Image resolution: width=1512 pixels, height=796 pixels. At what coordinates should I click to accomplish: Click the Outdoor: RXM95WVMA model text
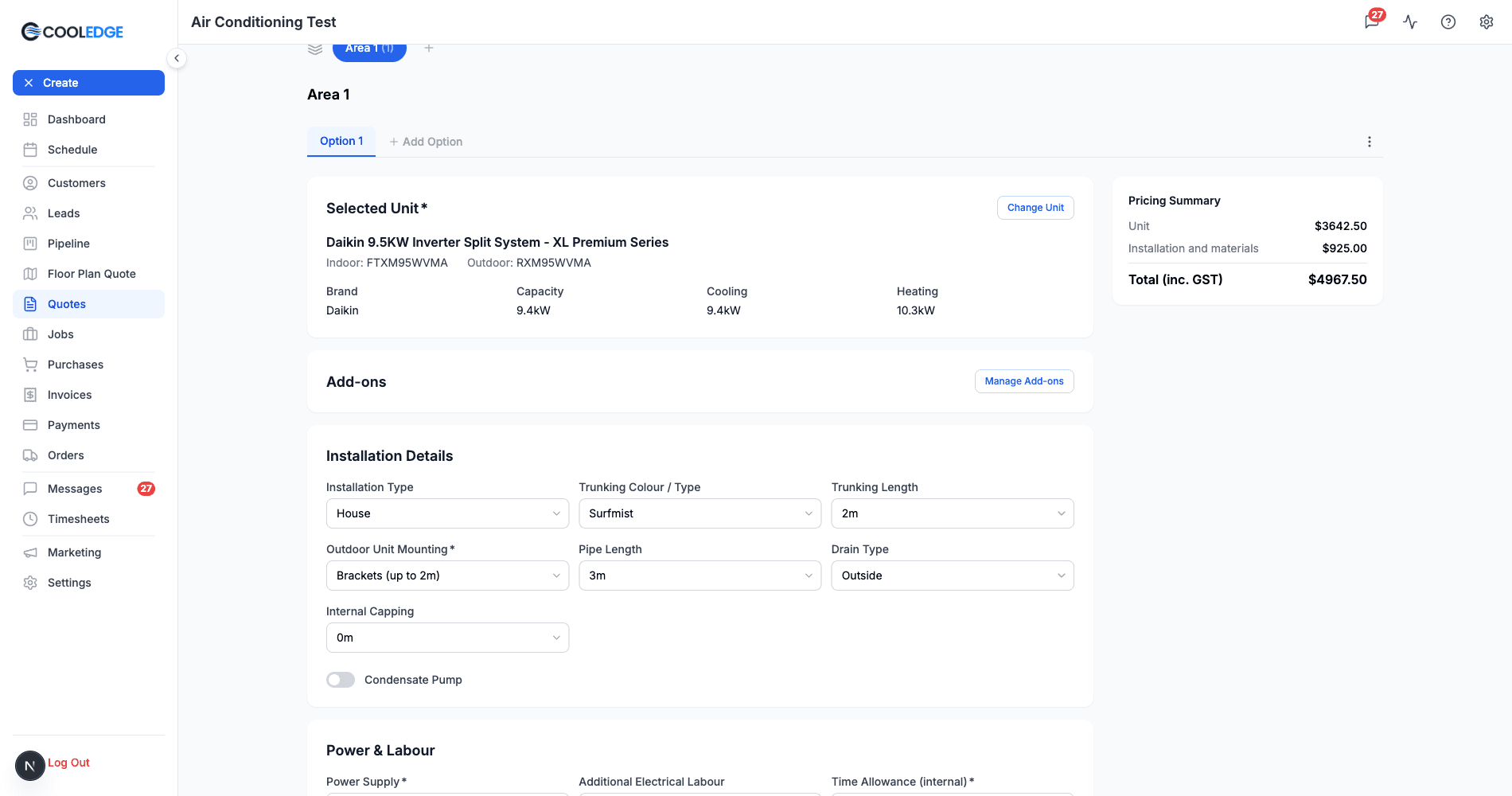pyautogui.click(x=529, y=263)
